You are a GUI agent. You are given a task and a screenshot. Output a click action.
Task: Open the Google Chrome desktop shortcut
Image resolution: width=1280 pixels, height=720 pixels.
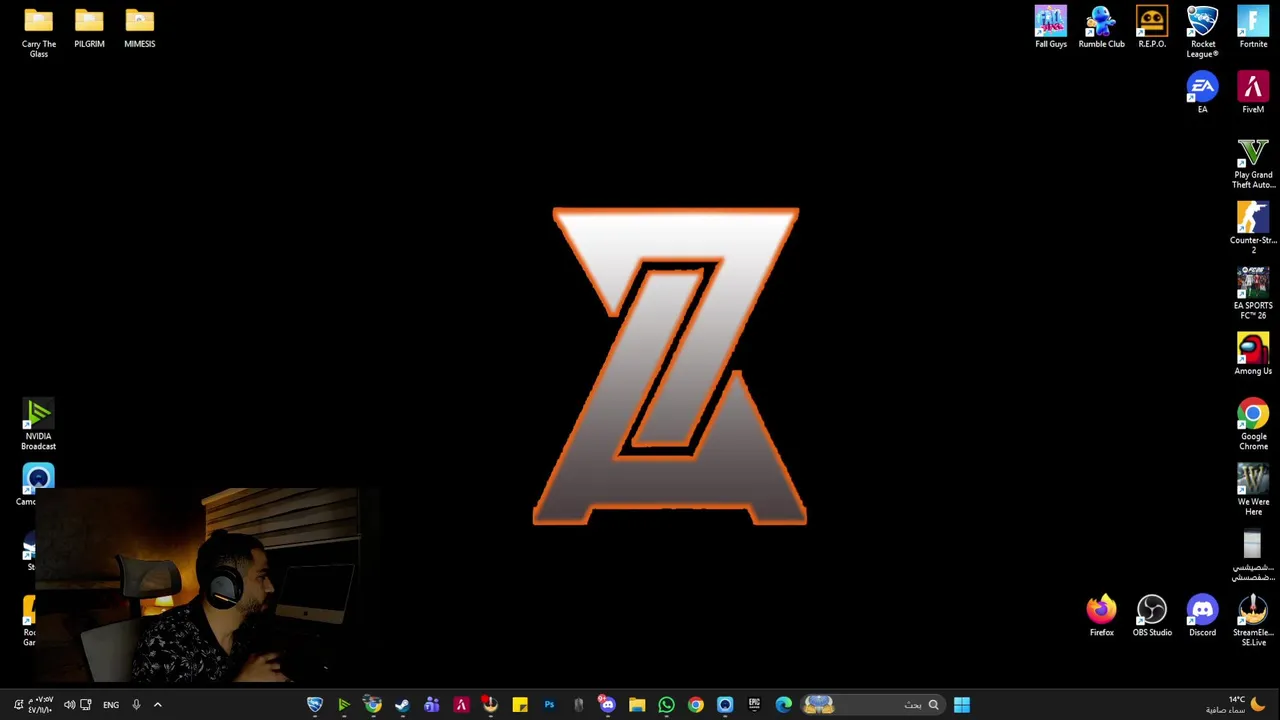tap(1253, 425)
